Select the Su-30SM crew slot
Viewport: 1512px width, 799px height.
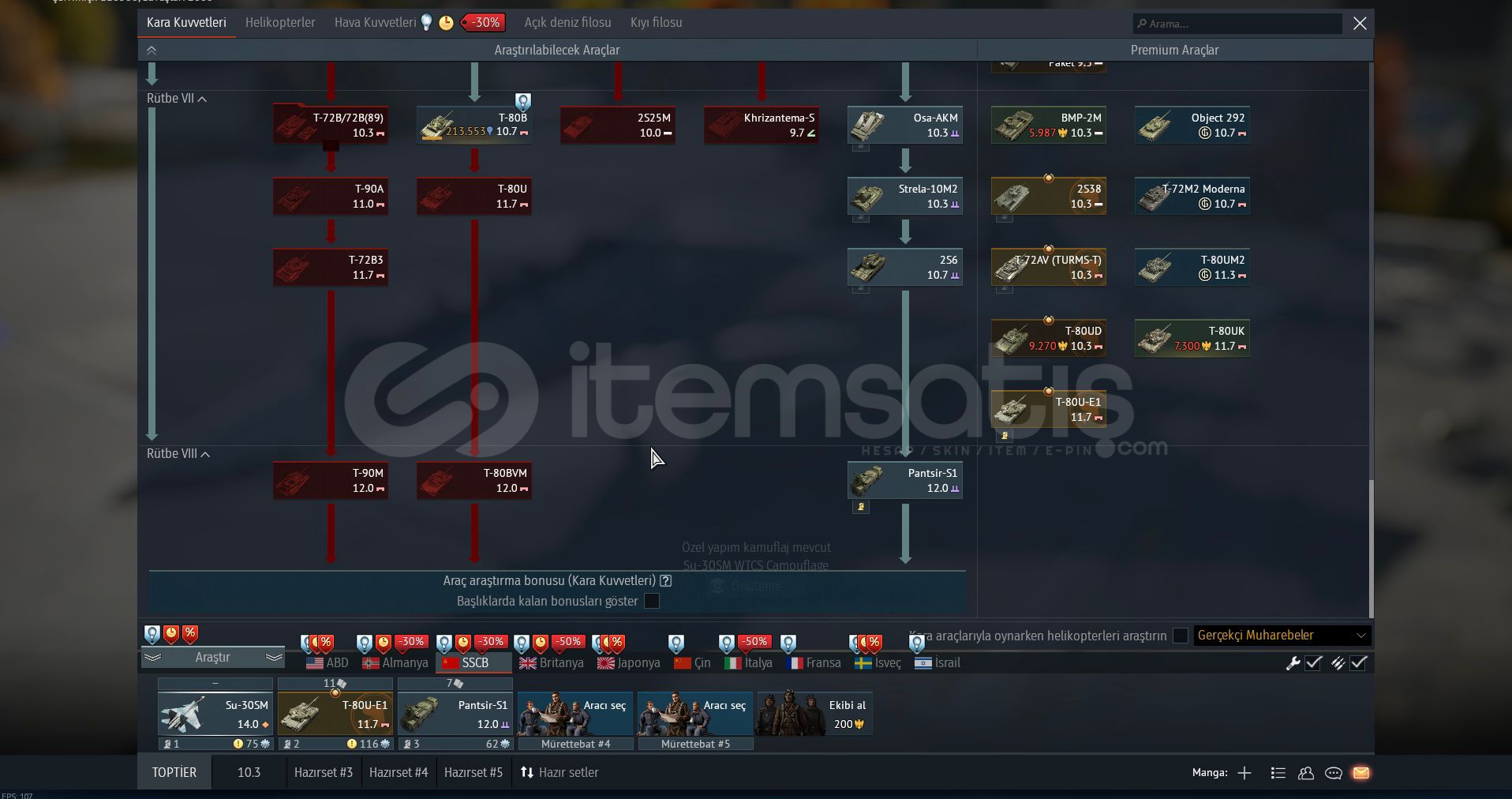click(x=215, y=714)
